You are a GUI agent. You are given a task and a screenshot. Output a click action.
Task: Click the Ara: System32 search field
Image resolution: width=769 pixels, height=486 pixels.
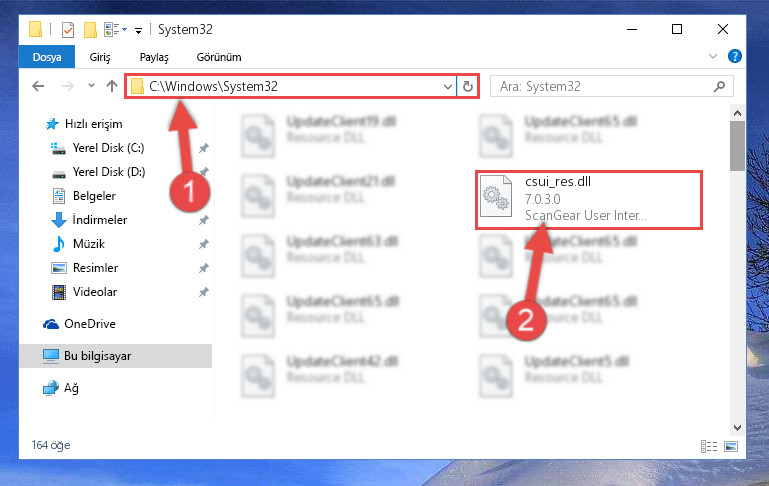(603, 87)
